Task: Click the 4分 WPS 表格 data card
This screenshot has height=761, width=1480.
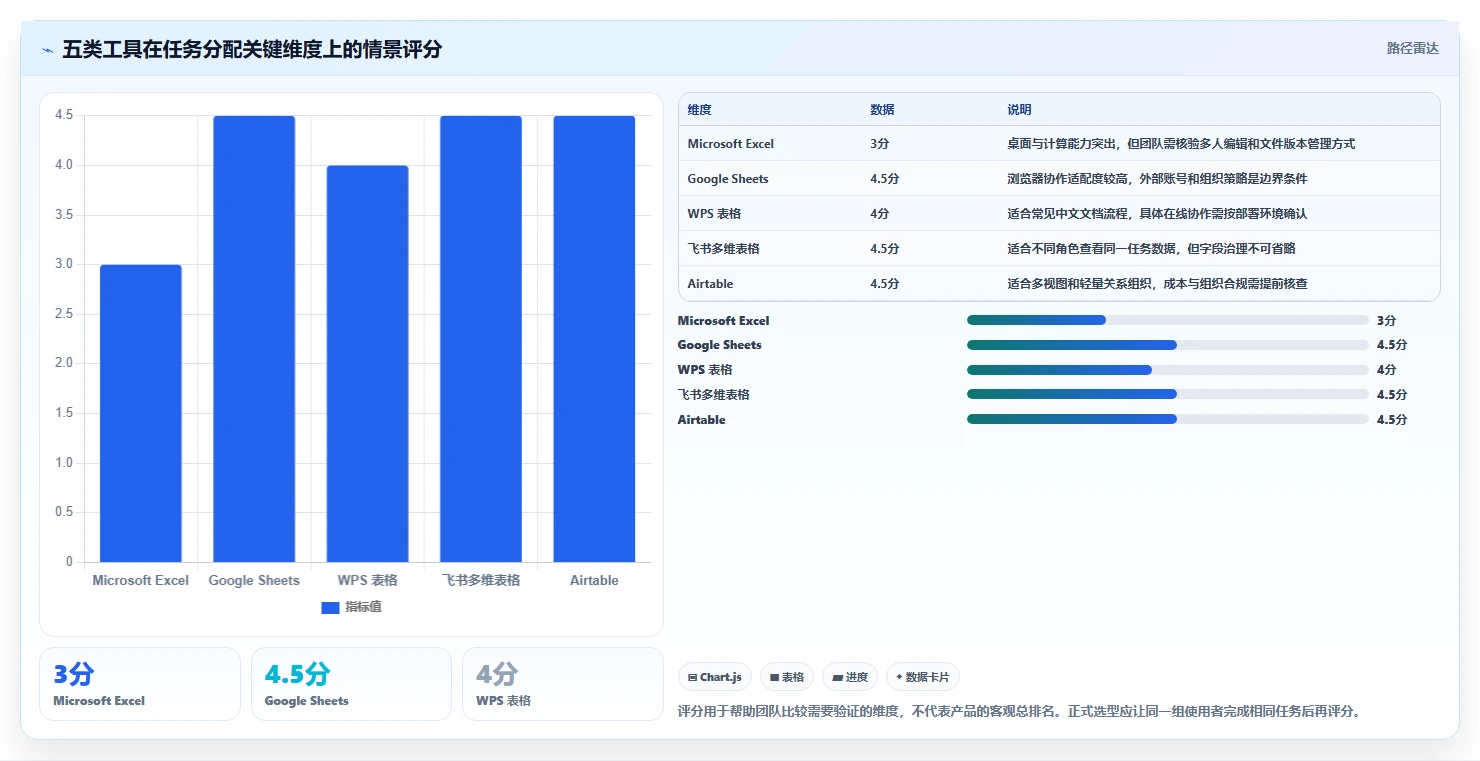Action: click(x=563, y=684)
